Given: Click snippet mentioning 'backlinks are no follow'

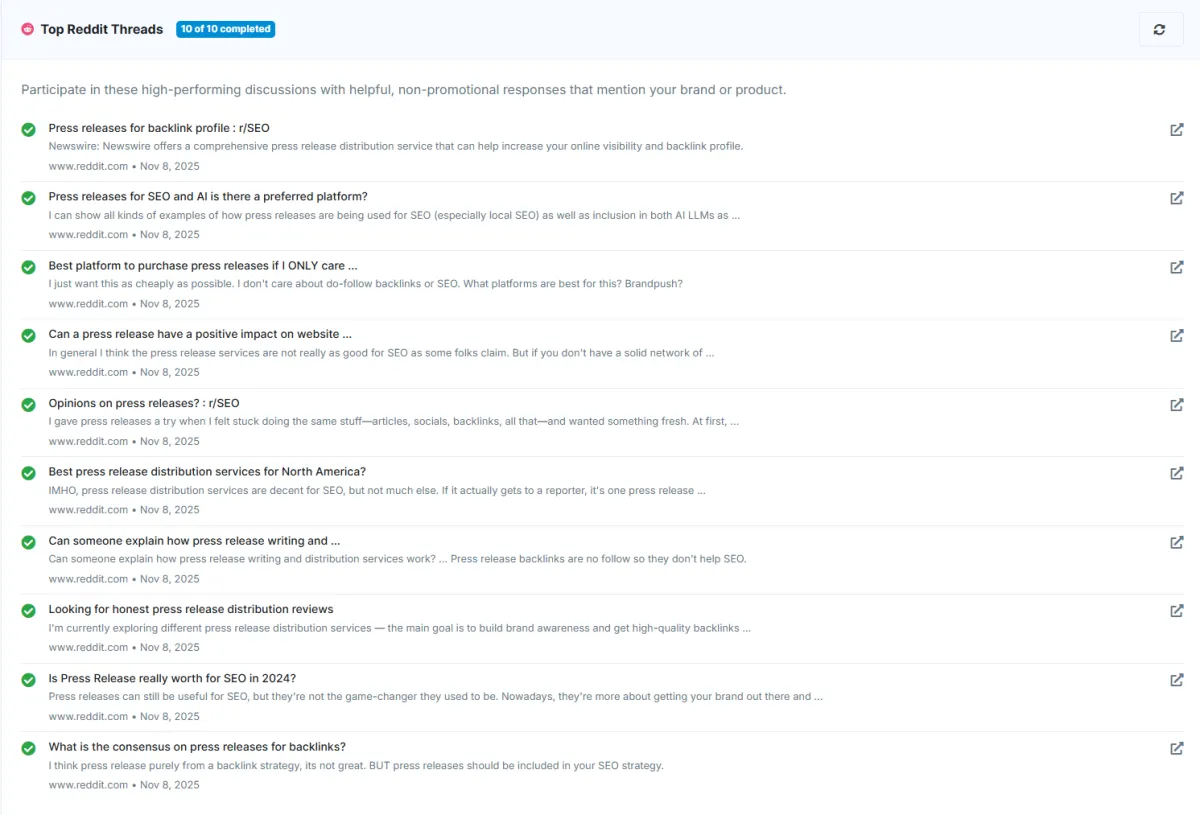Looking at the screenshot, I should pos(398,559).
